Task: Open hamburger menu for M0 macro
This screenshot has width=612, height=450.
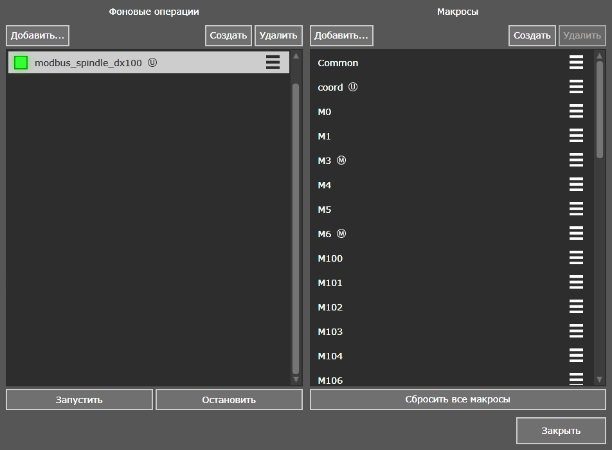Action: [576, 111]
